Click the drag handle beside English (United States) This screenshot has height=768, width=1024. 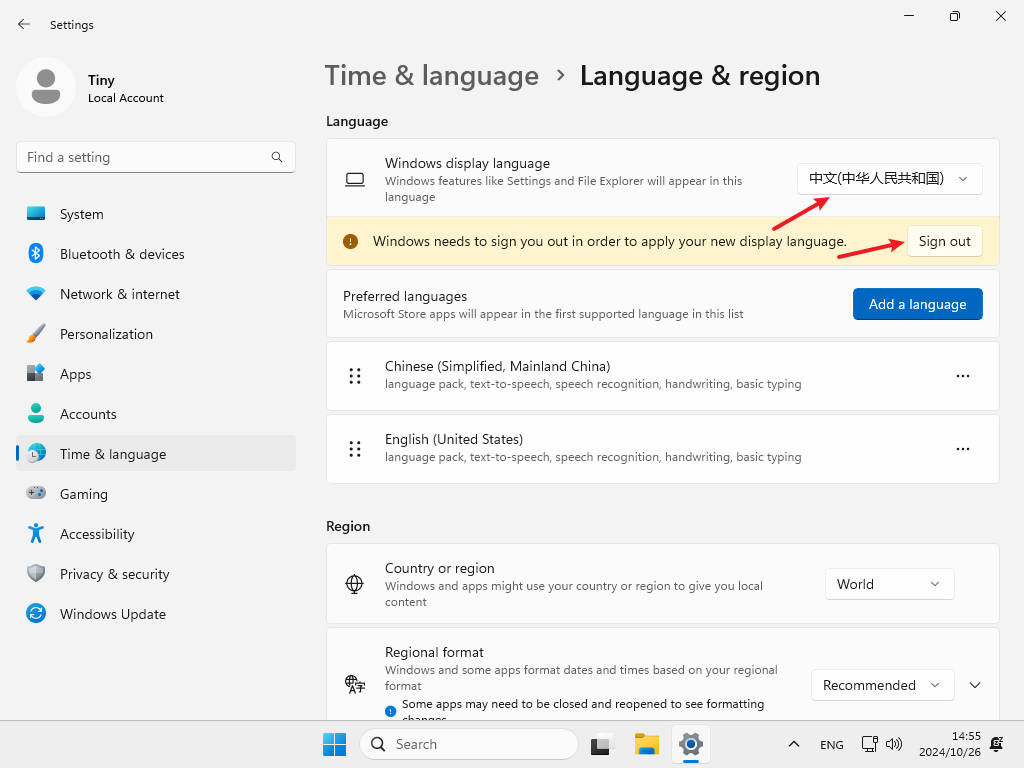tap(355, 449)
